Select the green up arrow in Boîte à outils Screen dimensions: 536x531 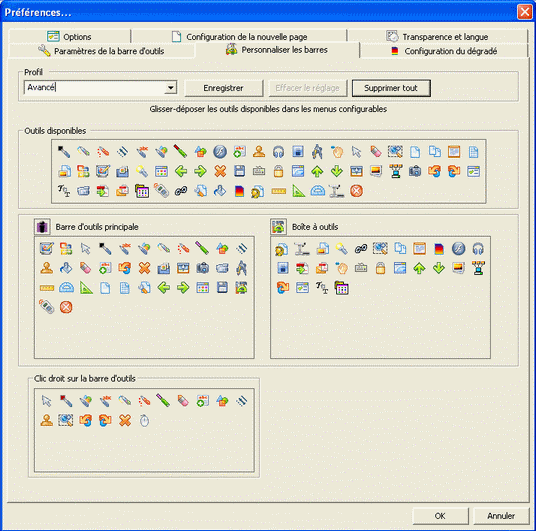[x=419, y=268]
